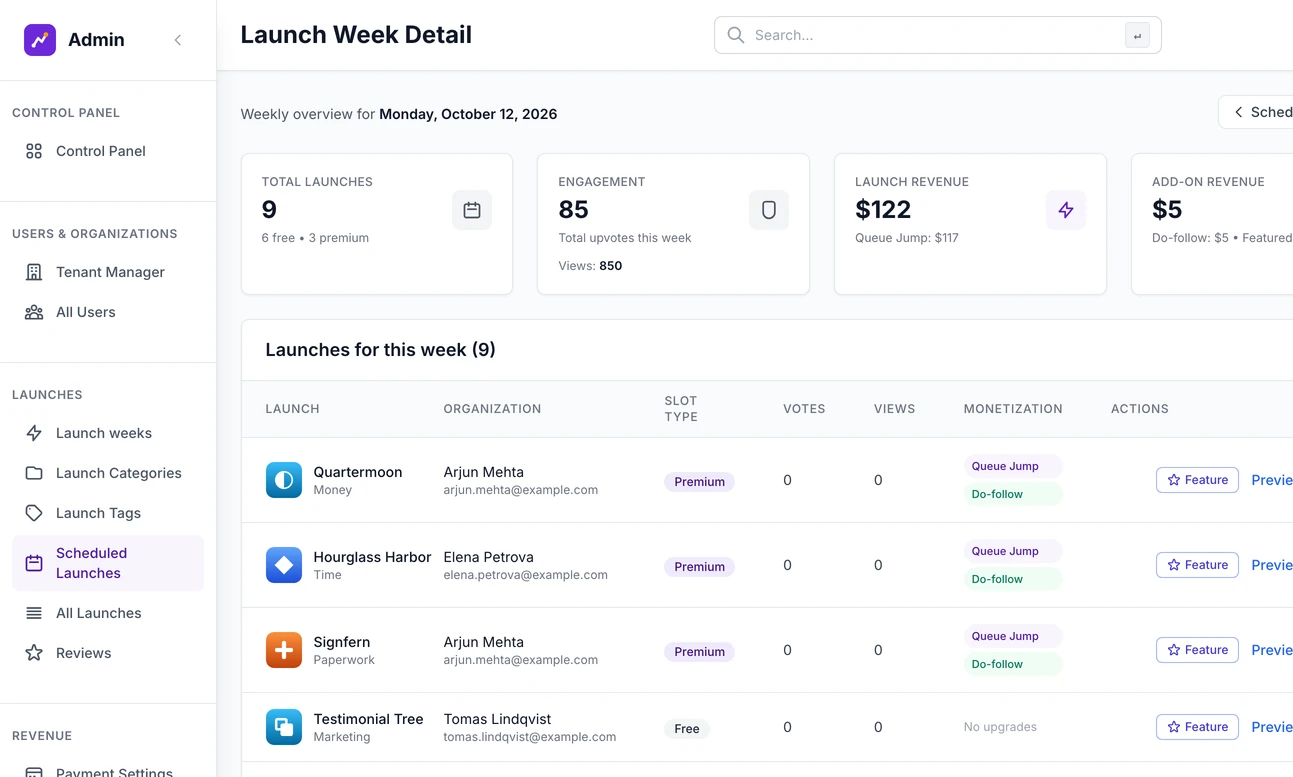Screen dimensions: 1293x777
Task: Click the Hourglass Harbor app icon
Action: click(284, 565)
